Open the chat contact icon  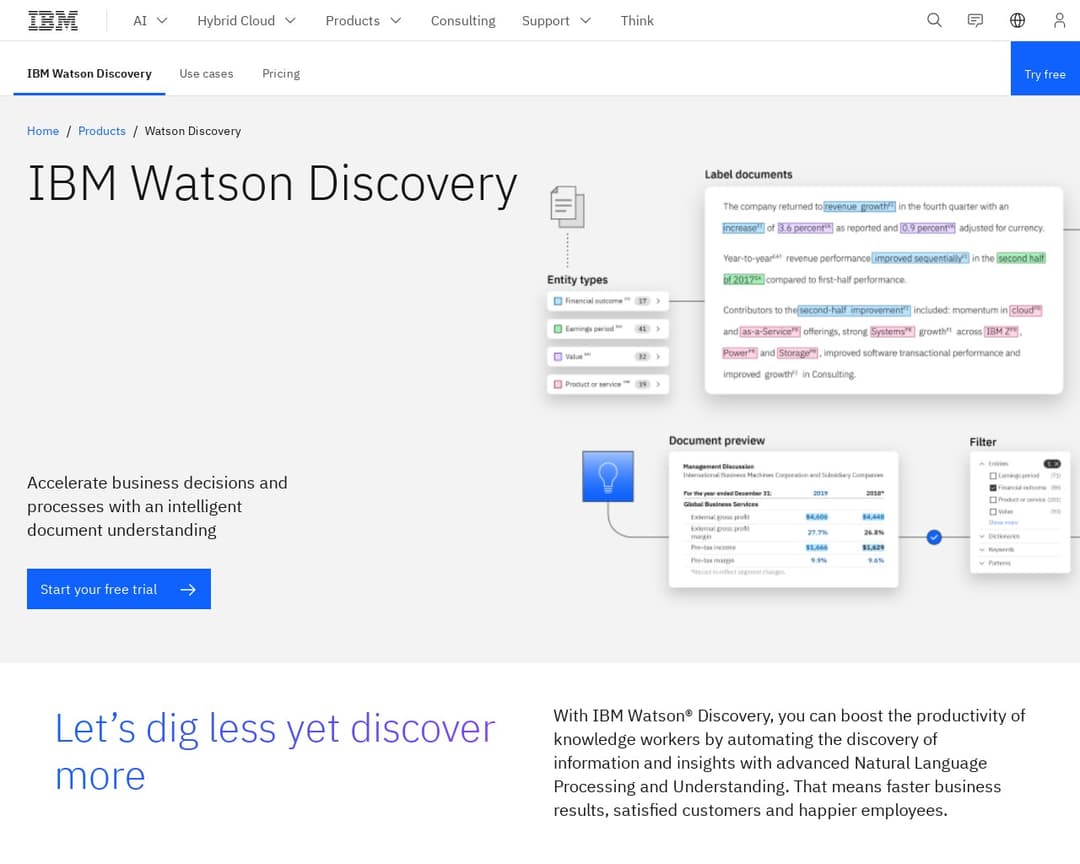coord(975,21)
